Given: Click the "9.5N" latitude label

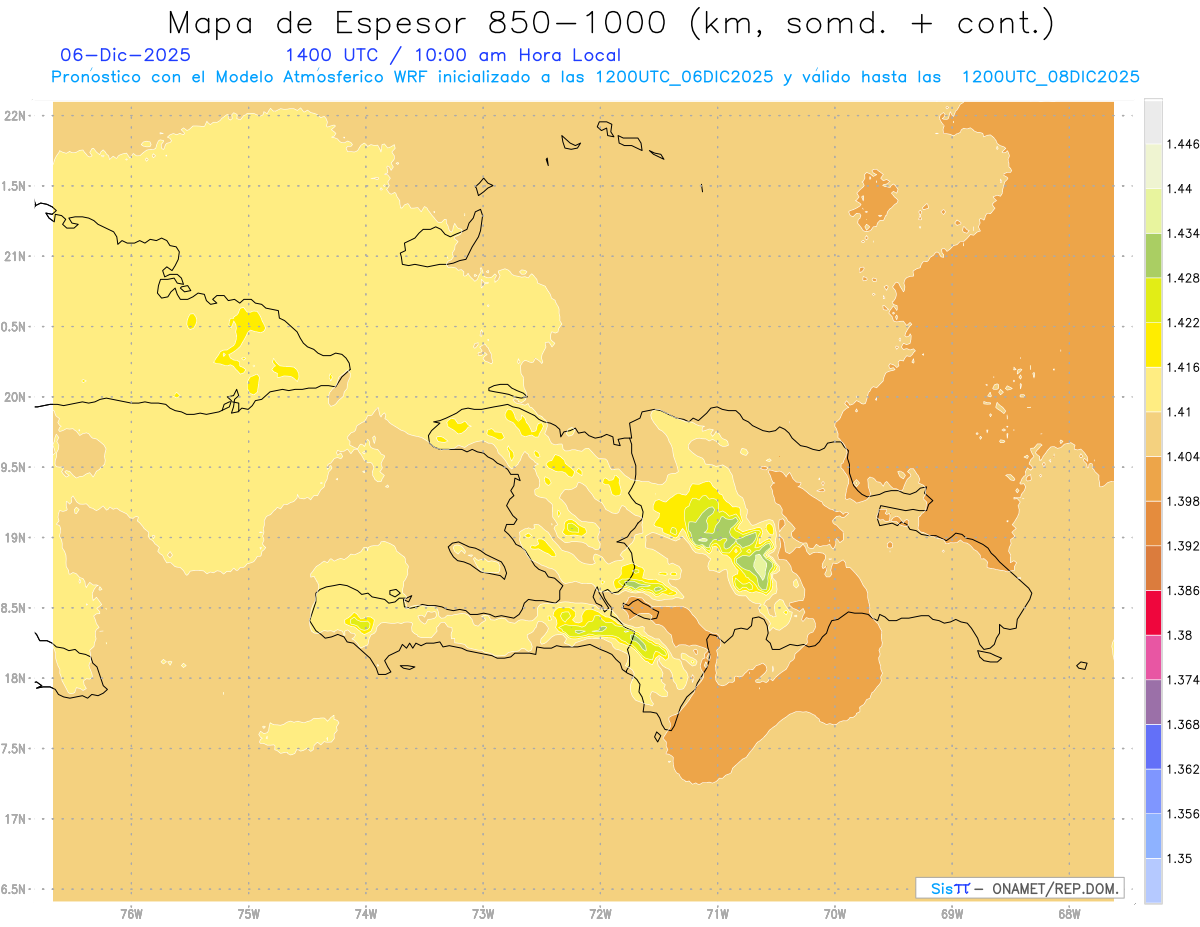Looking at the screenshot, I should coord(15,468).
